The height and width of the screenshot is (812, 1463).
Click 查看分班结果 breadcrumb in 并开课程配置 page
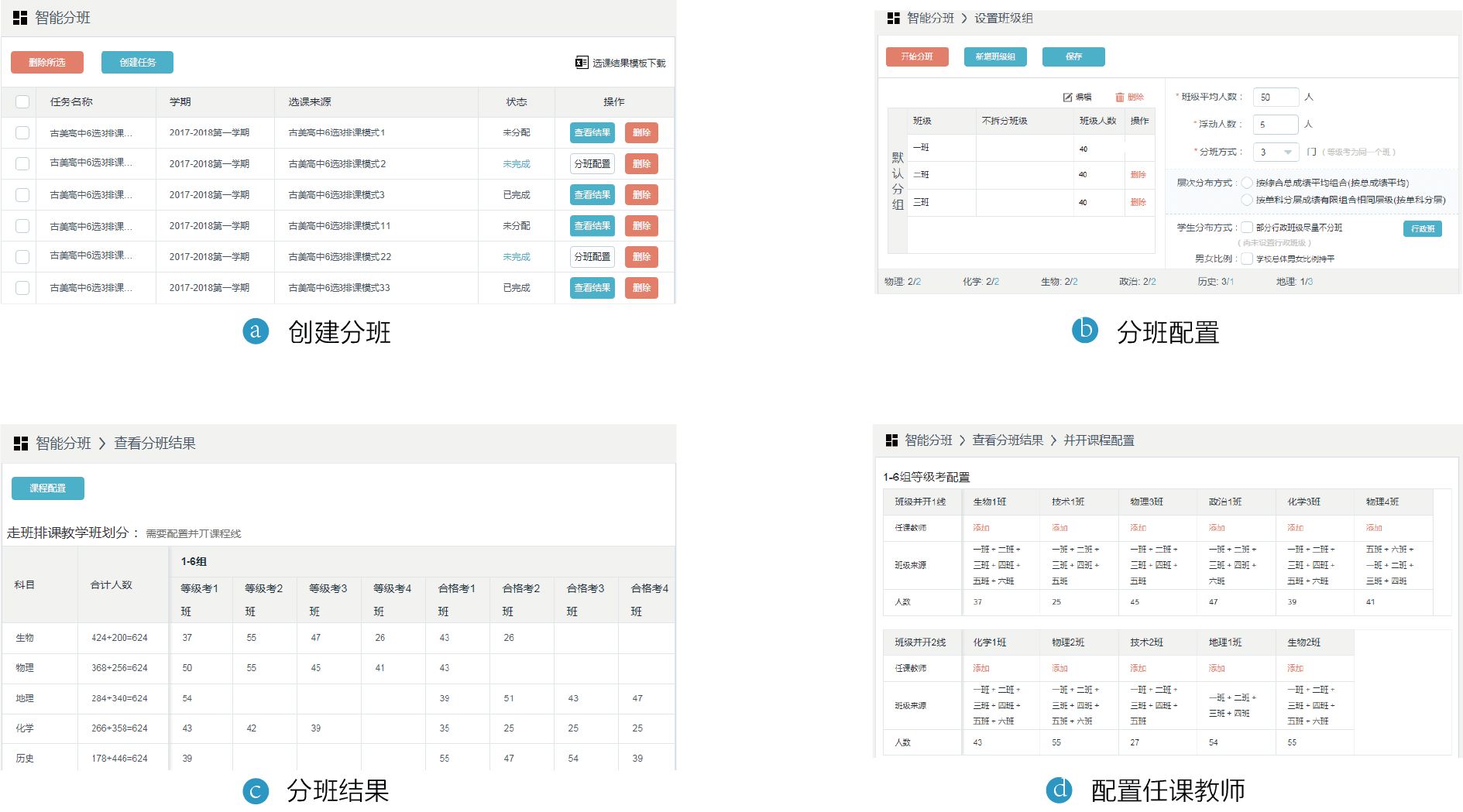pos(1008,440)
